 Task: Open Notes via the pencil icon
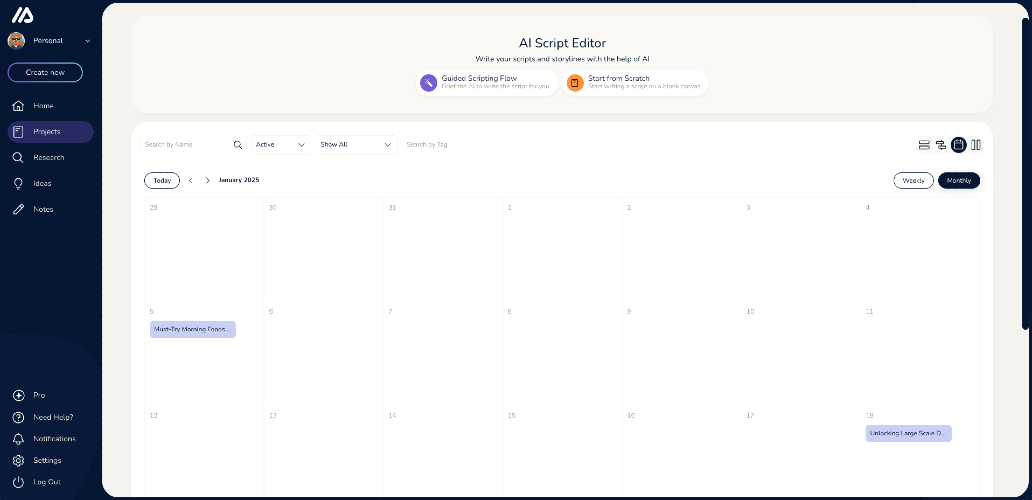[18, 209]
